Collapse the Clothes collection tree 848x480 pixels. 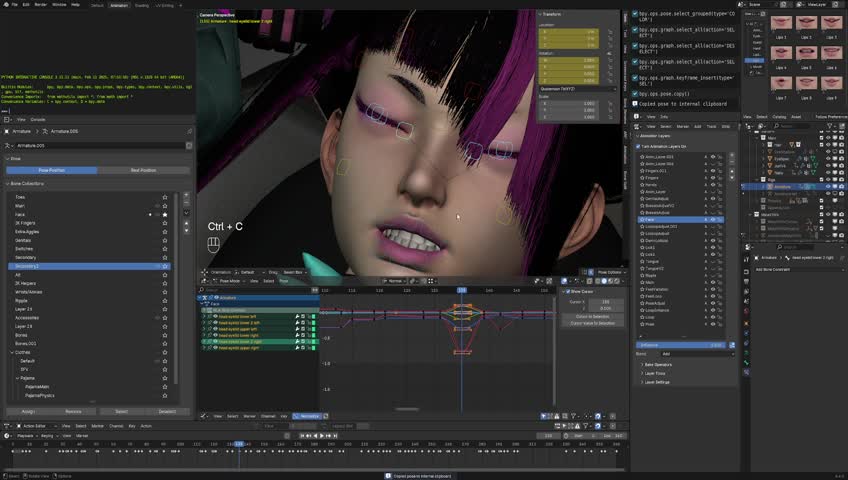[x=12, y=352]
